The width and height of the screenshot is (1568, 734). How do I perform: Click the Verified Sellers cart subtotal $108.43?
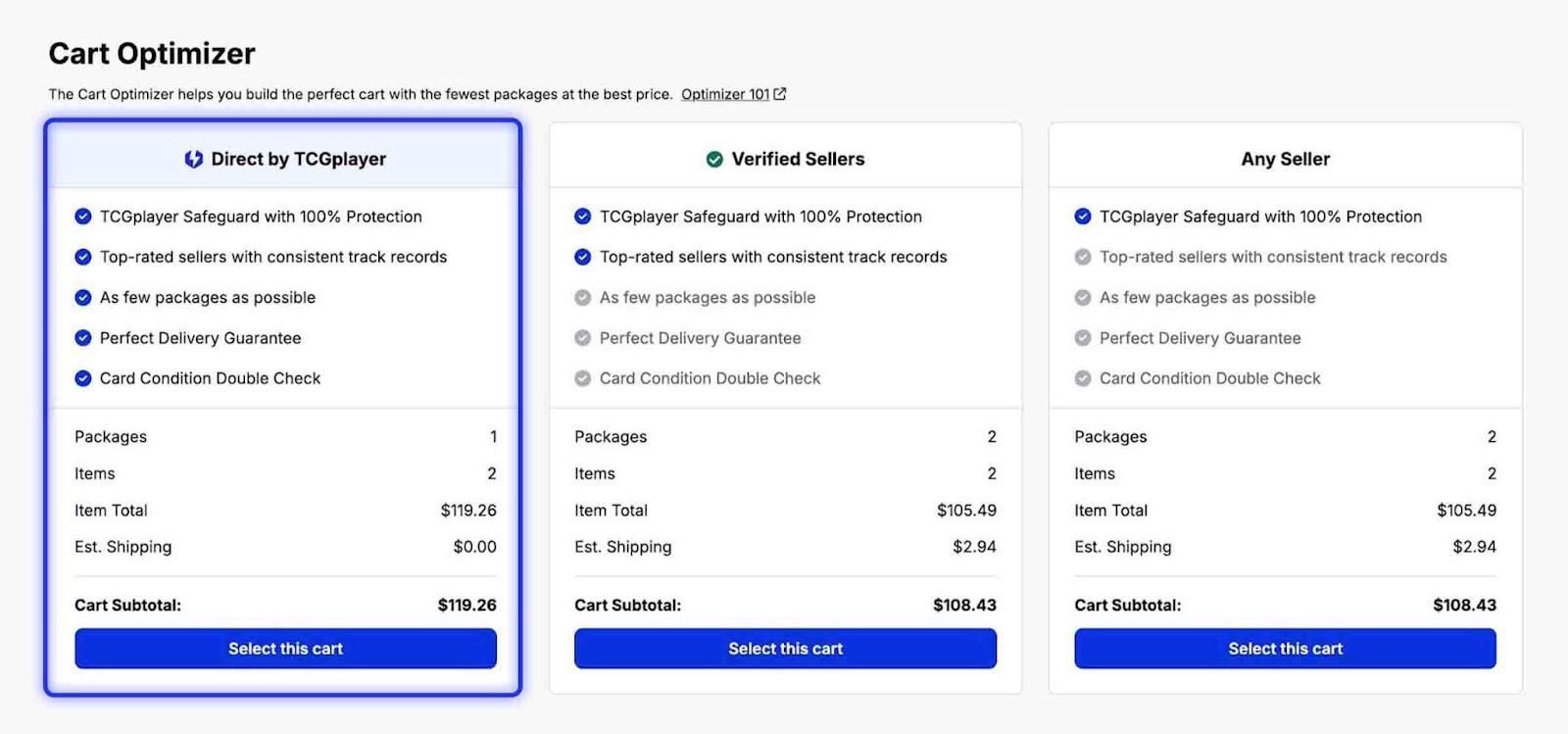964,606
